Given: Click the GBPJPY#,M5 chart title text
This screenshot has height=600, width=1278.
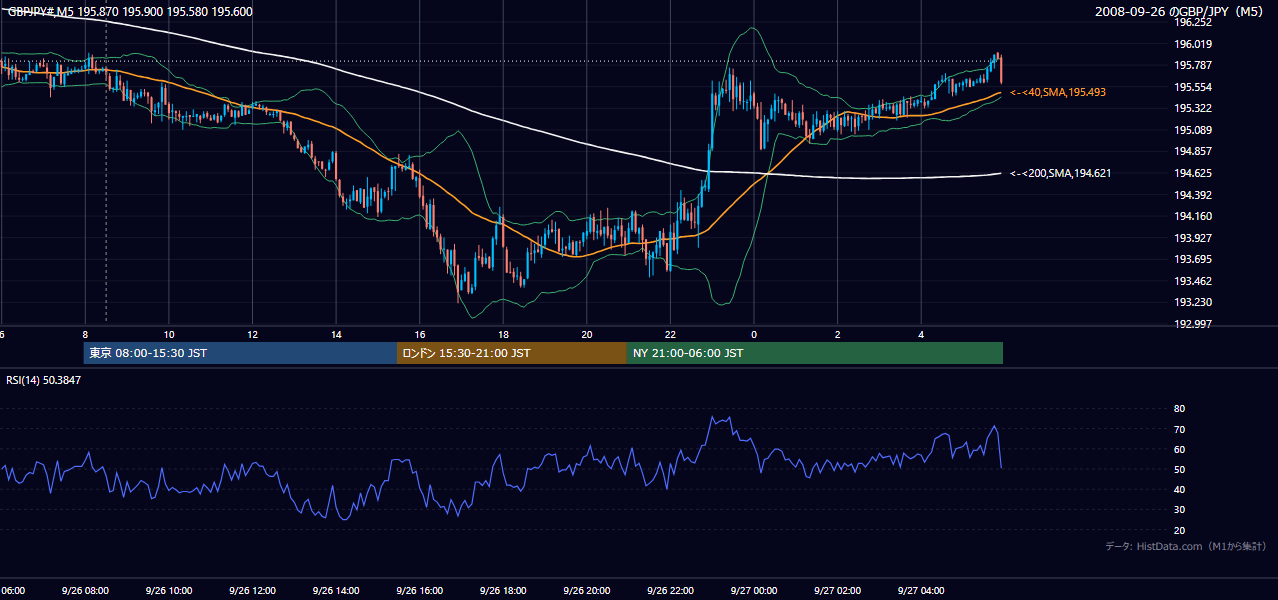Looking at the screenshot, I should pos(130,12).
